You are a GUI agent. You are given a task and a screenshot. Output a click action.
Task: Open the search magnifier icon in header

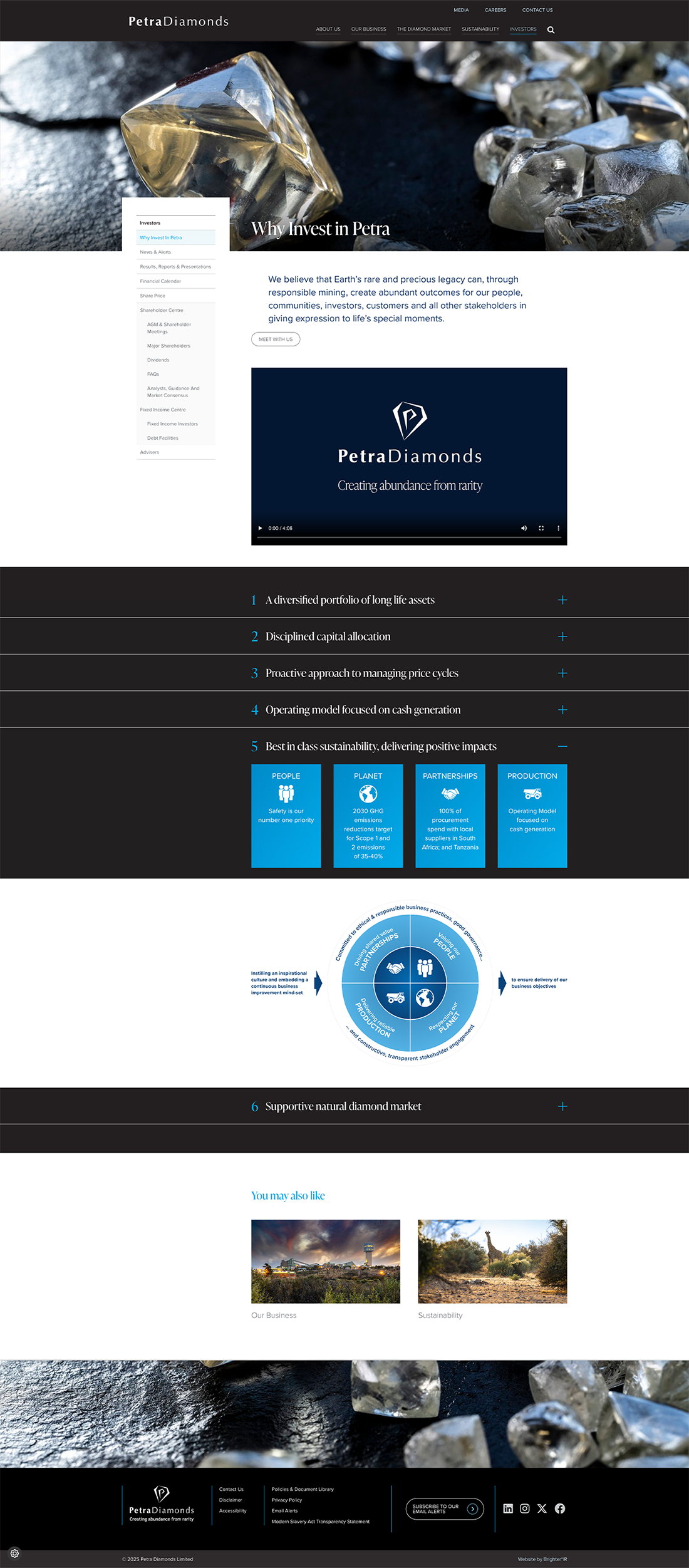[551, 30]
